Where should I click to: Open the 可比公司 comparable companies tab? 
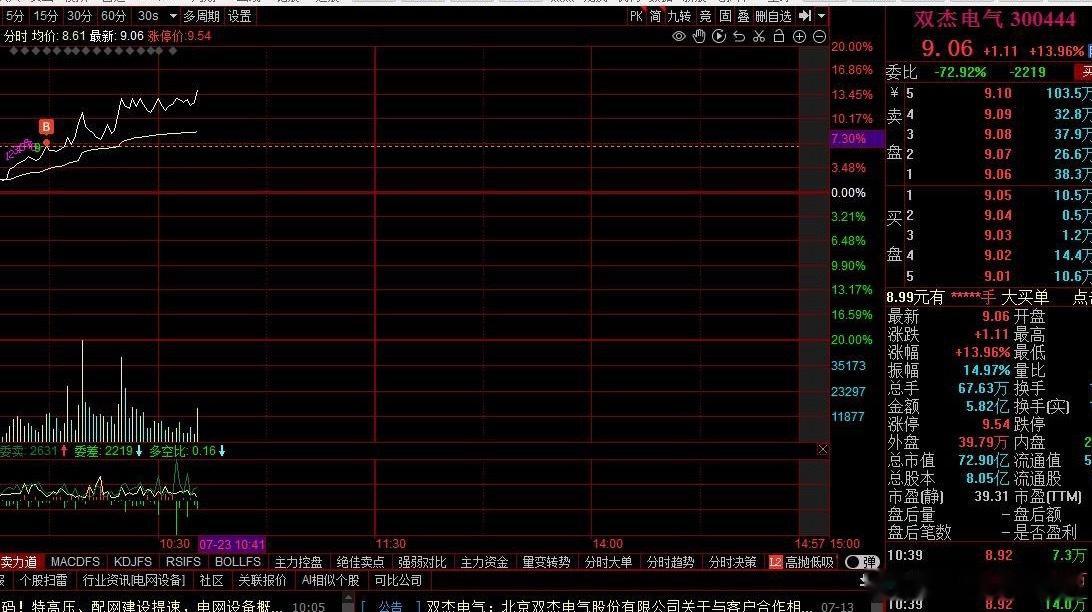click(x=398, y=580)
